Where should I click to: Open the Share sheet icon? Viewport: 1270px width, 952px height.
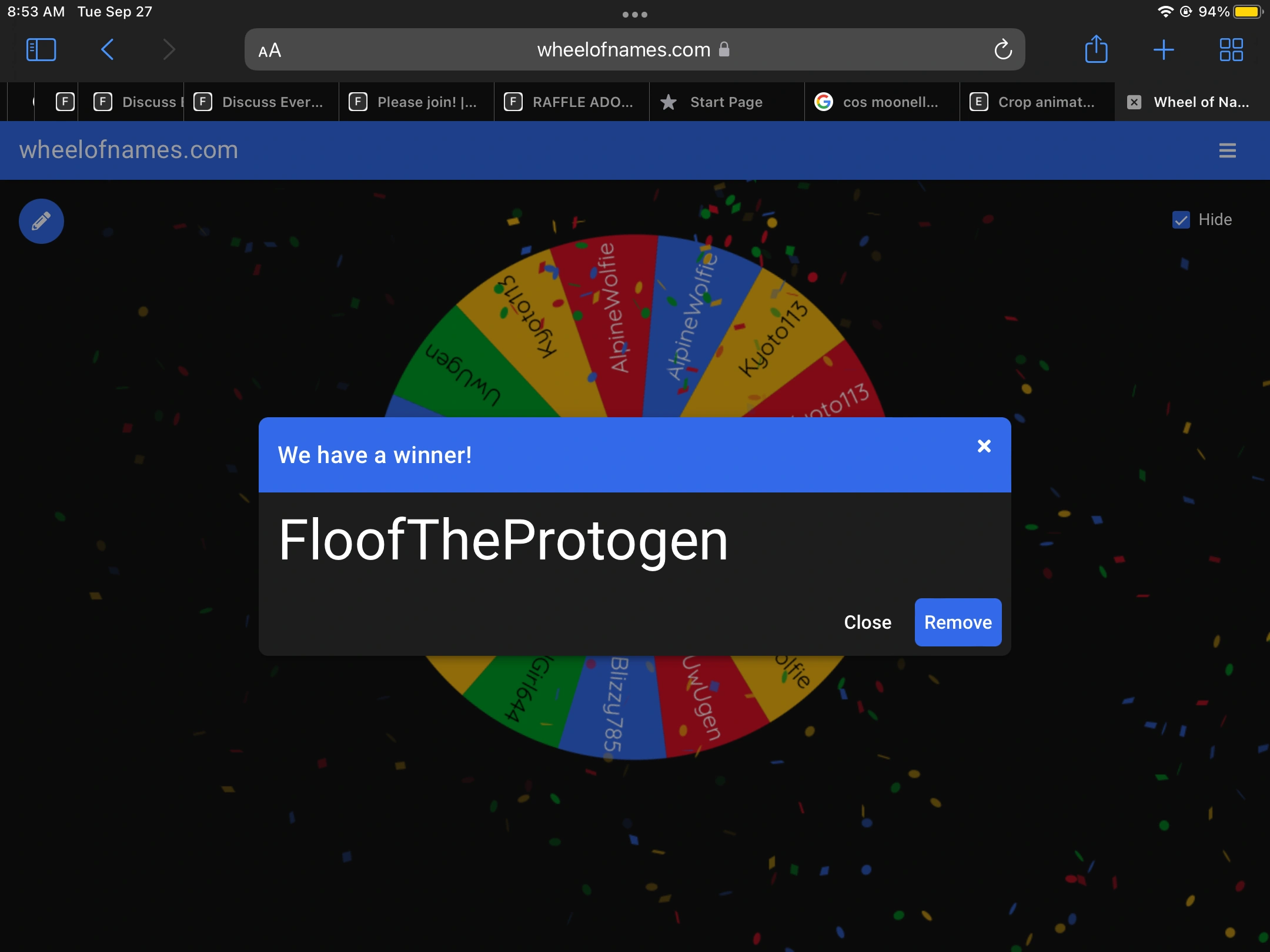pos(1096,50)
